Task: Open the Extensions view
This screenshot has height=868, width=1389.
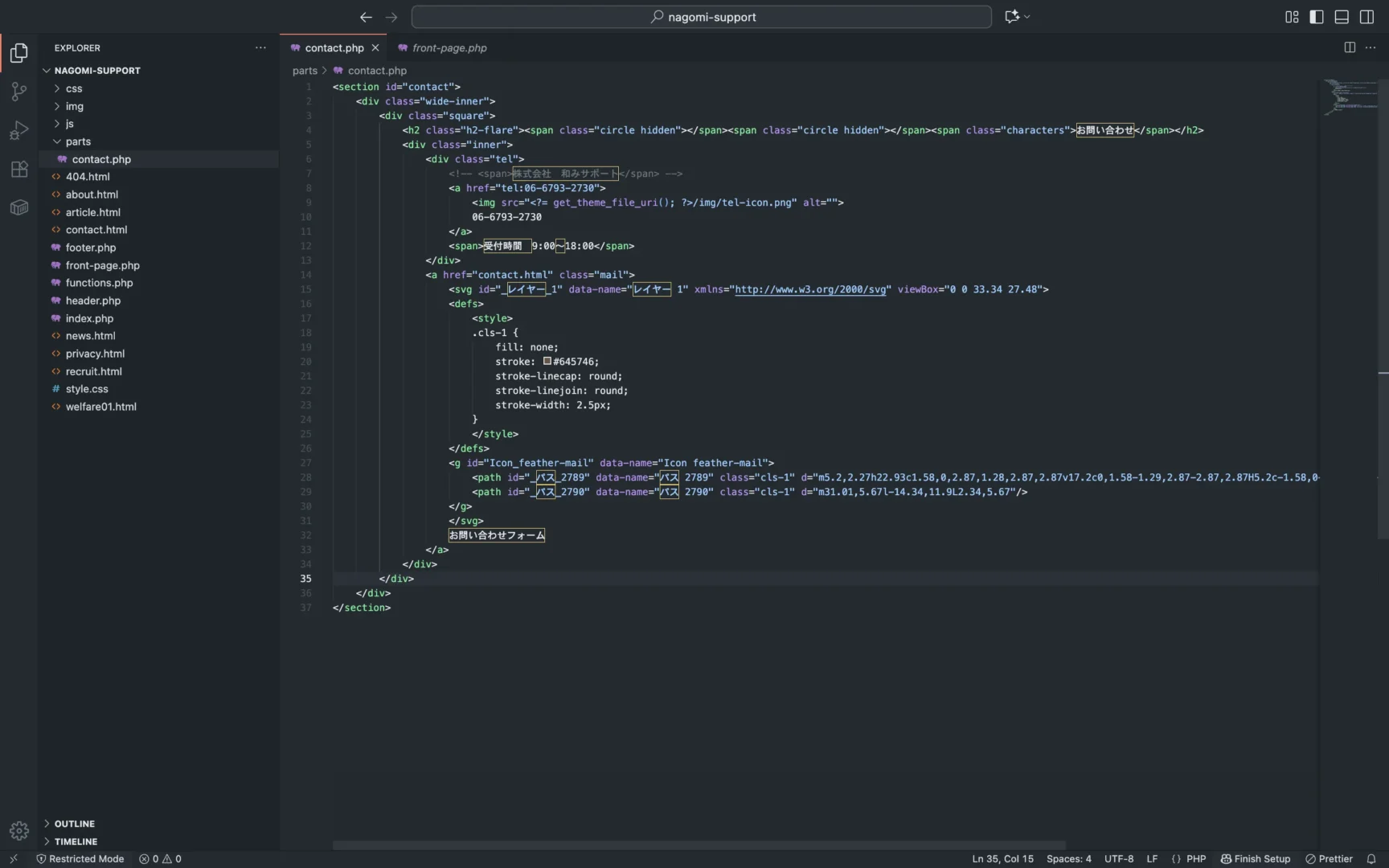Action: pyautogui.click(x=19, y=169)
